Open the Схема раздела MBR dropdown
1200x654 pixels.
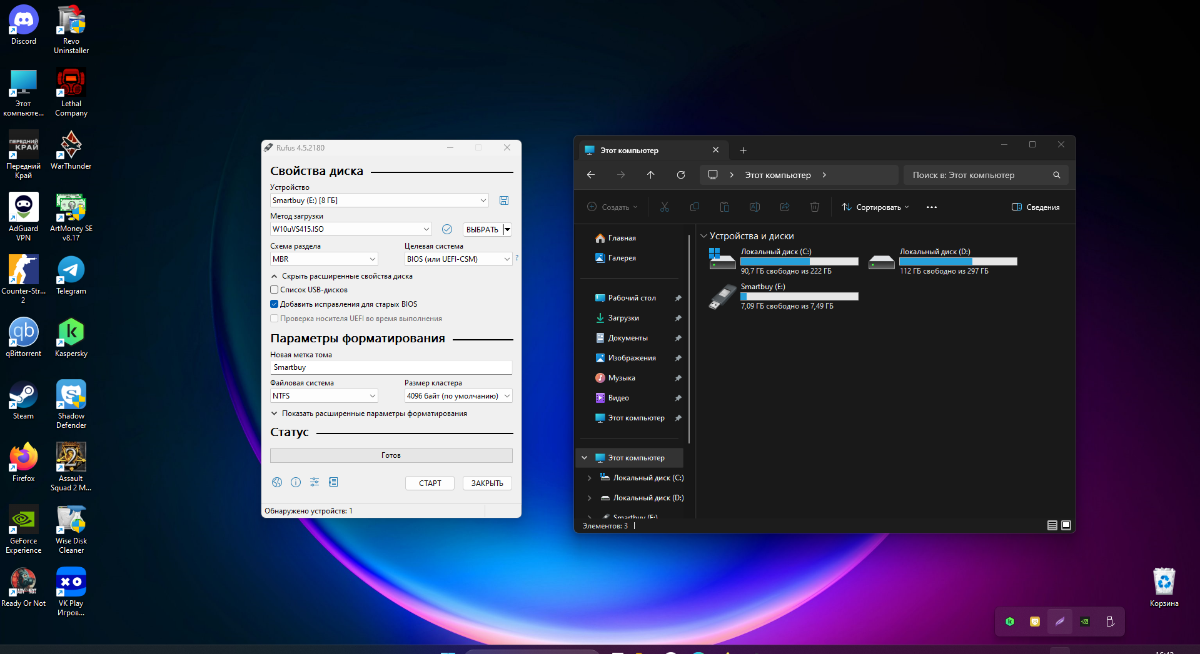(324, 258)
